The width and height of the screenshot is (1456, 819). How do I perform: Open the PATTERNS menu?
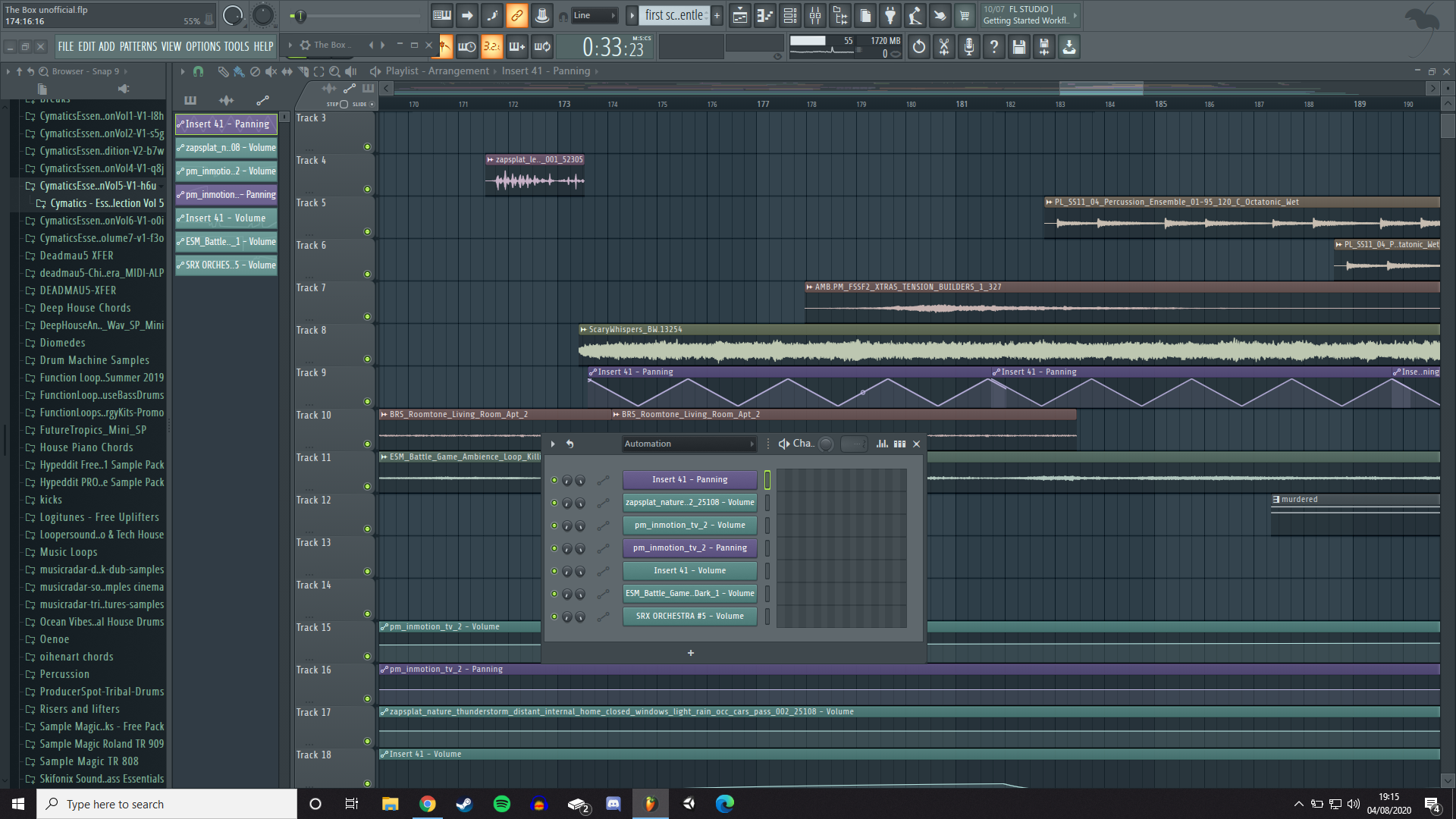(138, 47)
